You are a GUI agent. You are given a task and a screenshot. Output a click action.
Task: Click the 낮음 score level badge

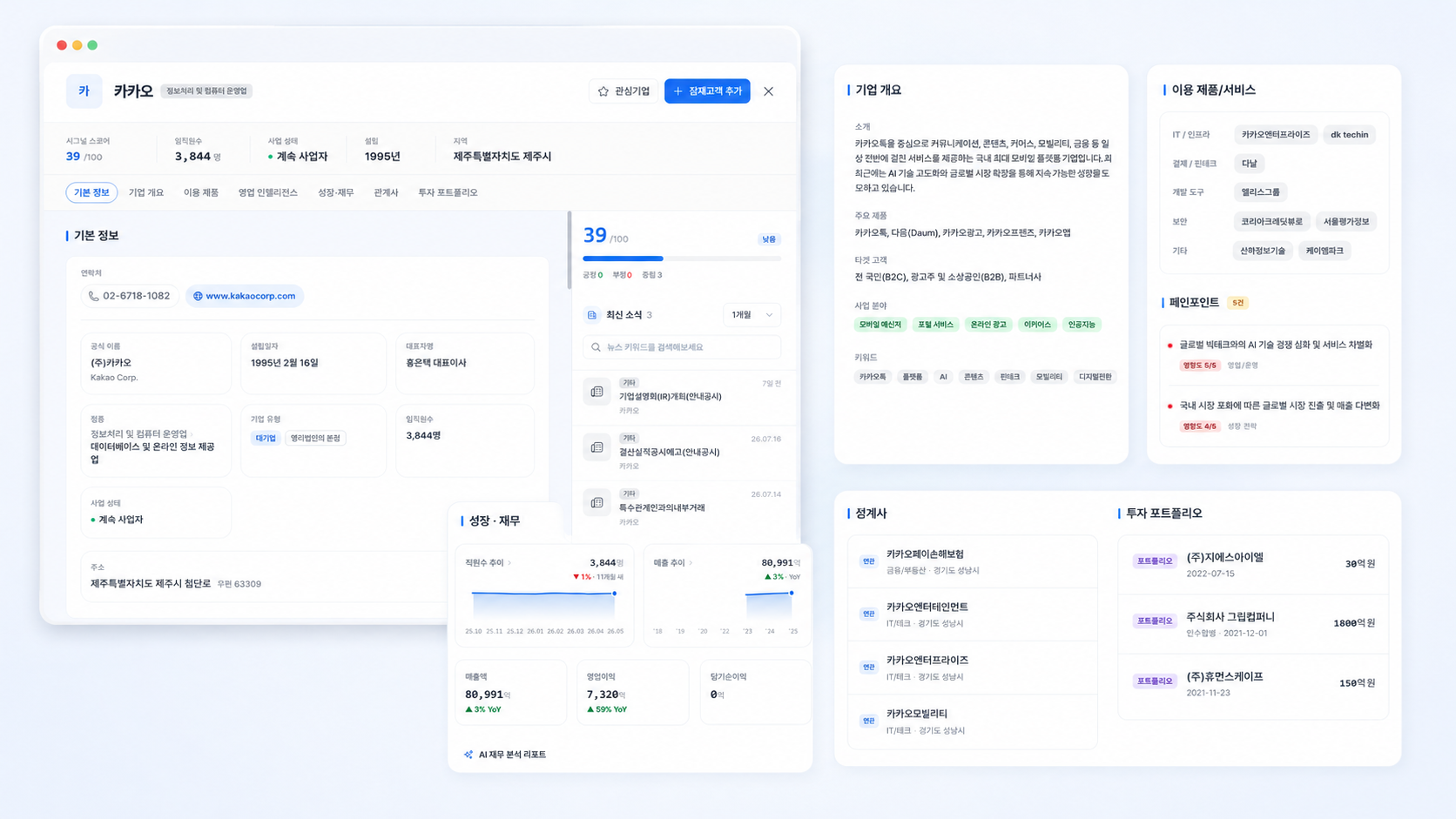coord(769,239)
